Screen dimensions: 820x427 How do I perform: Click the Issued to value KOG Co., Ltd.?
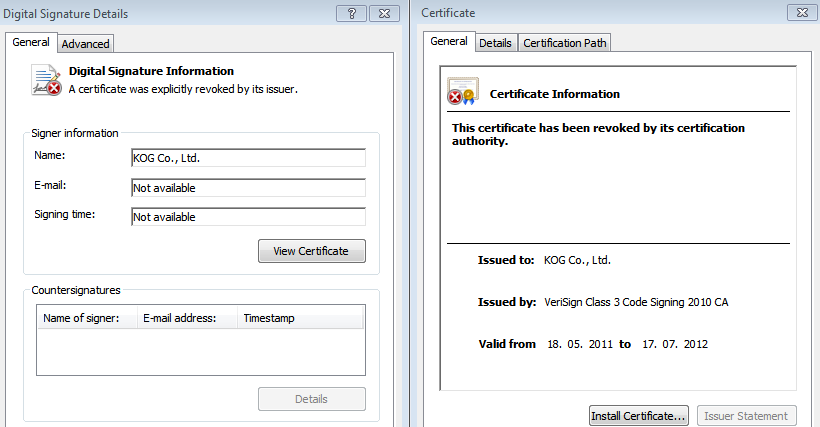577,260
